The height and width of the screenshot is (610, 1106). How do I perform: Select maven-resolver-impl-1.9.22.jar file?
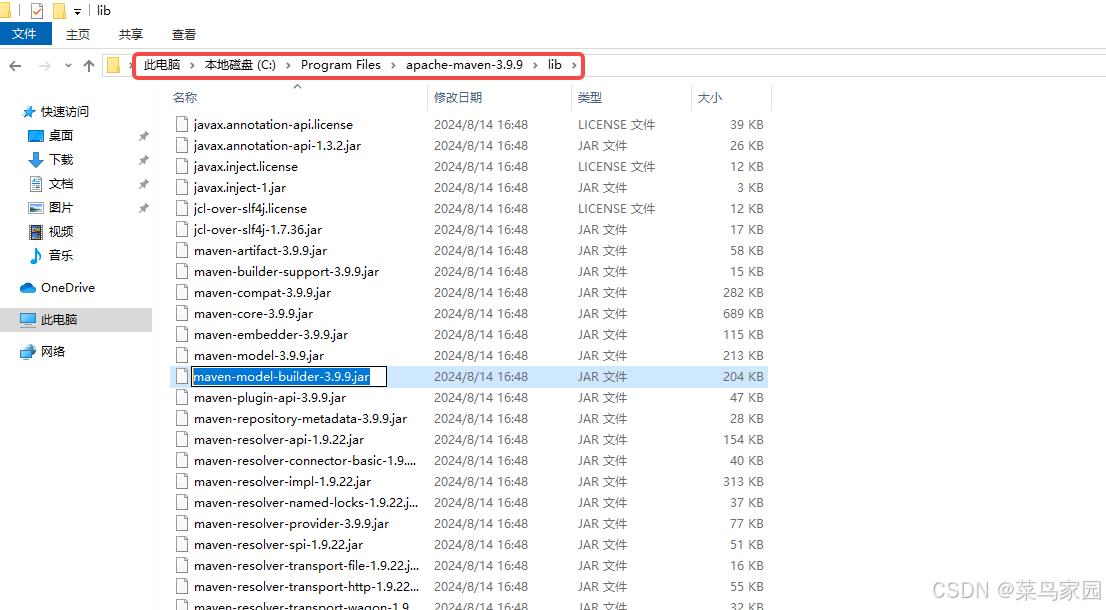(x=282, y=482)
